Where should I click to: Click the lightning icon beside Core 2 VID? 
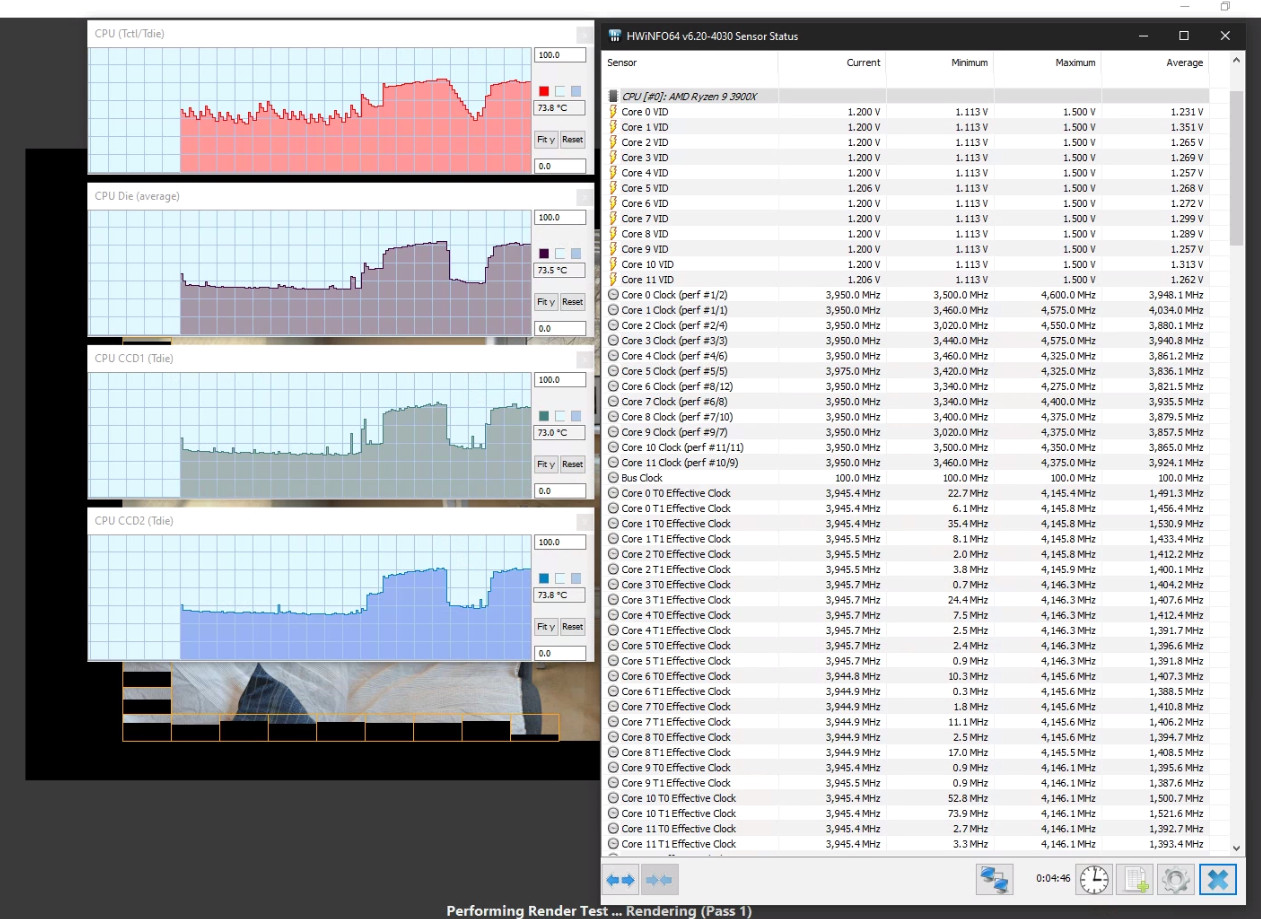tap(613, 142)
